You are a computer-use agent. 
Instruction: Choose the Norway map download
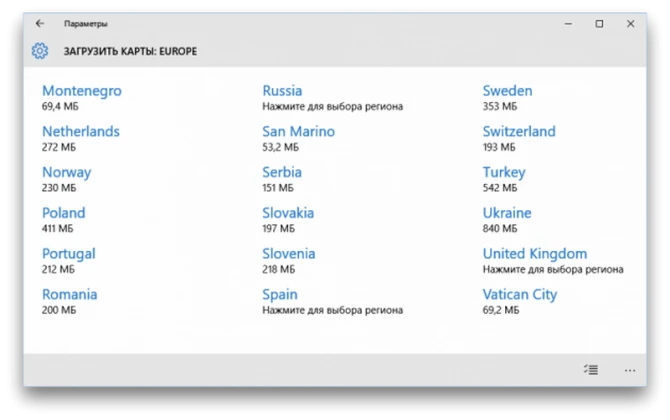pyautogui.click(x=66, y=179)
